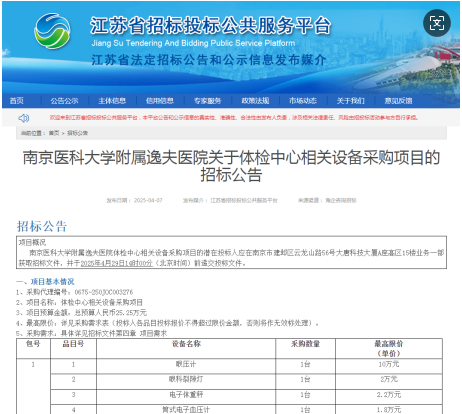The height and width of the screenshot is (414, 462).
Task: Open 市场动态 in the nav bar
Action: (303, 101)
